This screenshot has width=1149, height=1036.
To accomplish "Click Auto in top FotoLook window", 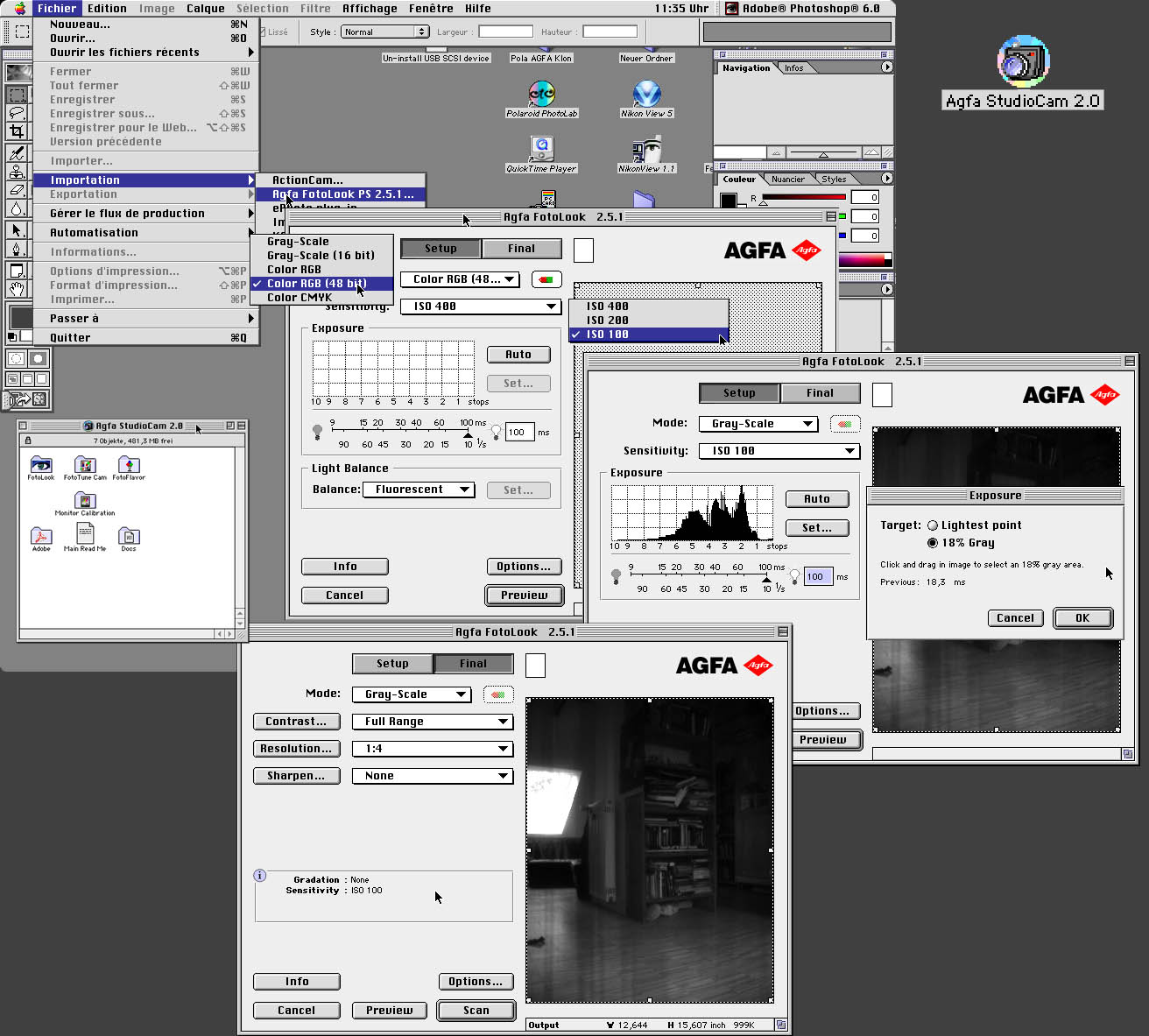I will 518,355.
